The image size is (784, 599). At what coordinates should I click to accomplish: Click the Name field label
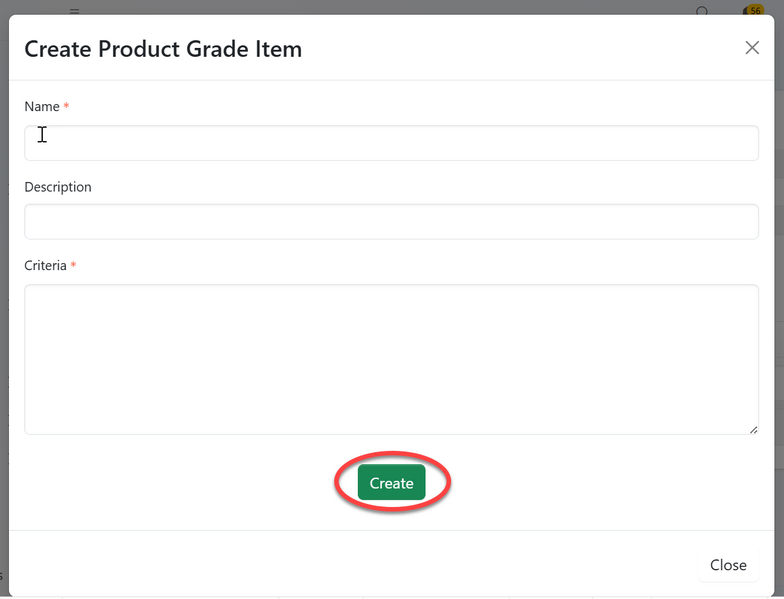42,107
